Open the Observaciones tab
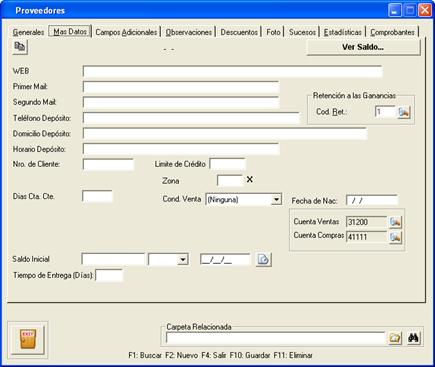435x367 pixels. pyautogui.click(x=189, y=32)
